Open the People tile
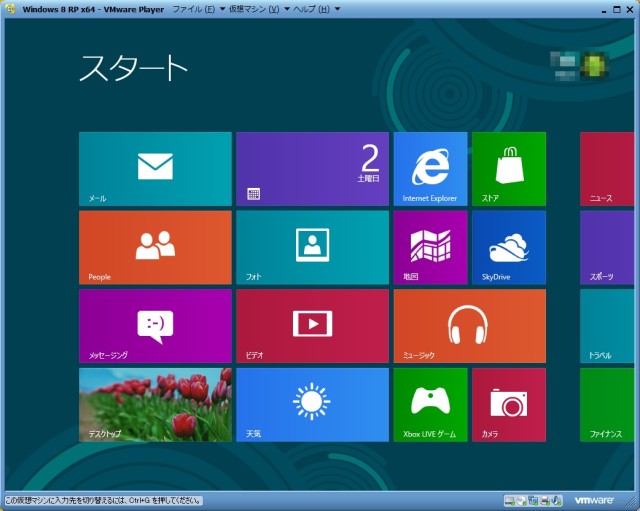The width and height of the screenshot is (640, 511). 155,247
